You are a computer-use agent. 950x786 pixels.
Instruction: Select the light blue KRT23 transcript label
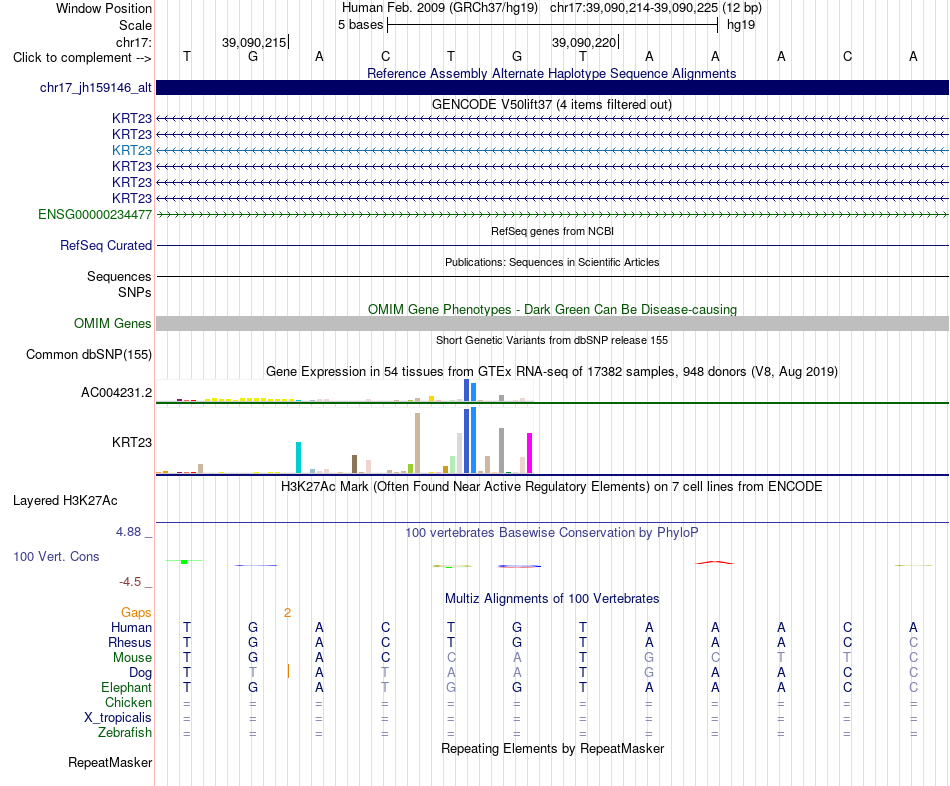click(131, 150)
